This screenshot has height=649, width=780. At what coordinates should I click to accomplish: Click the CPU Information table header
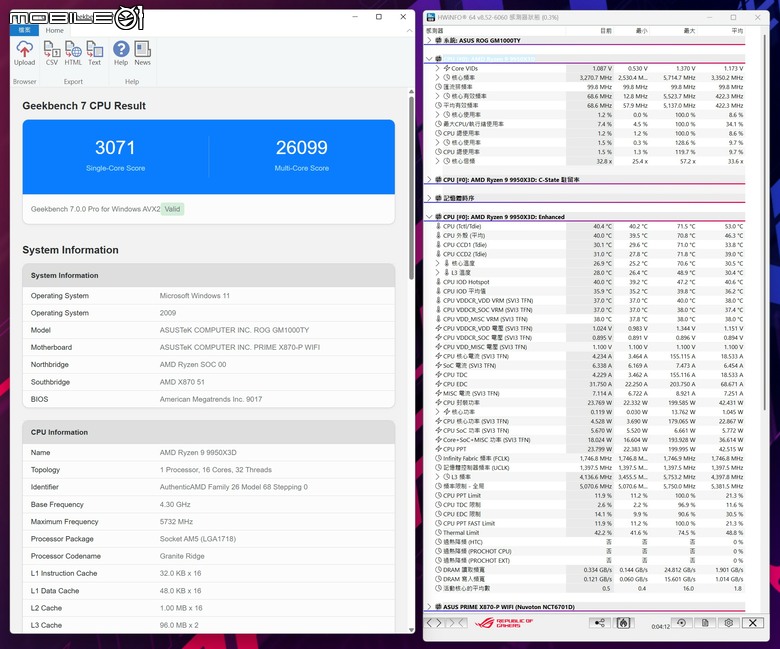(208, 432)
